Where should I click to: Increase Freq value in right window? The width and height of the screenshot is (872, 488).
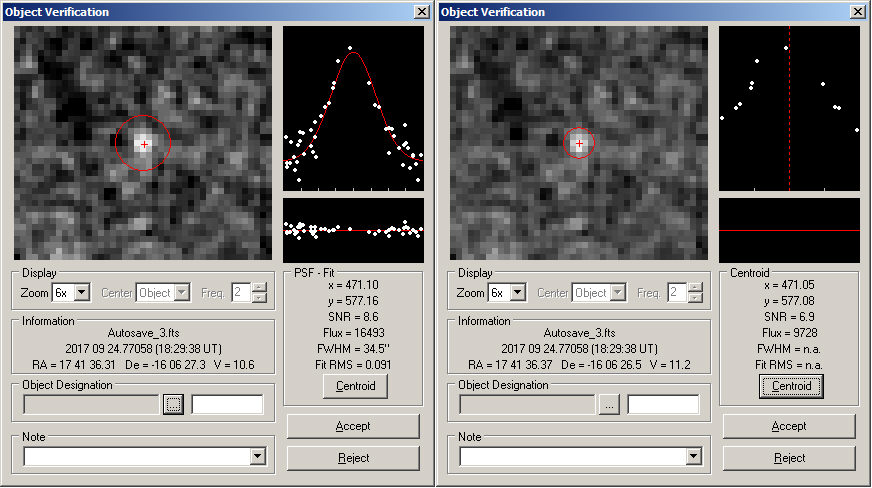(695, 288)
